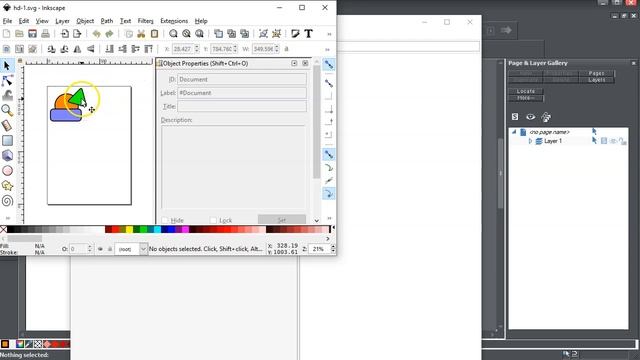Expand the toolbox overflow chevron
The image size is (640, 360).
tap(8, 218)
